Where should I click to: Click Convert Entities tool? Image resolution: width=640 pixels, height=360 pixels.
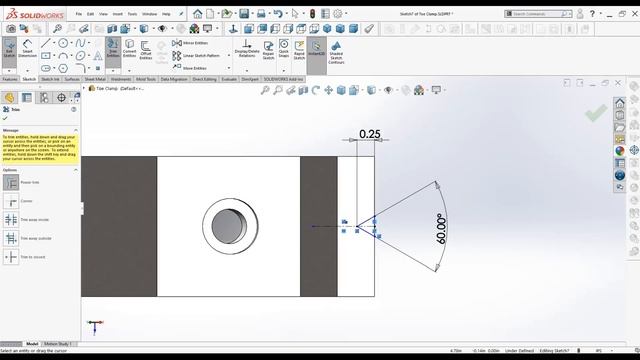(129, 48)
